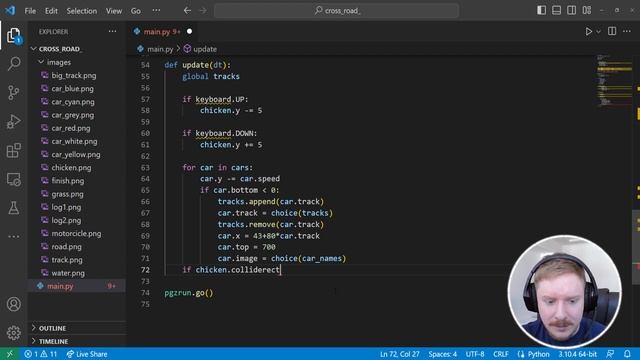Open the Source Control view

coord(13,93)
